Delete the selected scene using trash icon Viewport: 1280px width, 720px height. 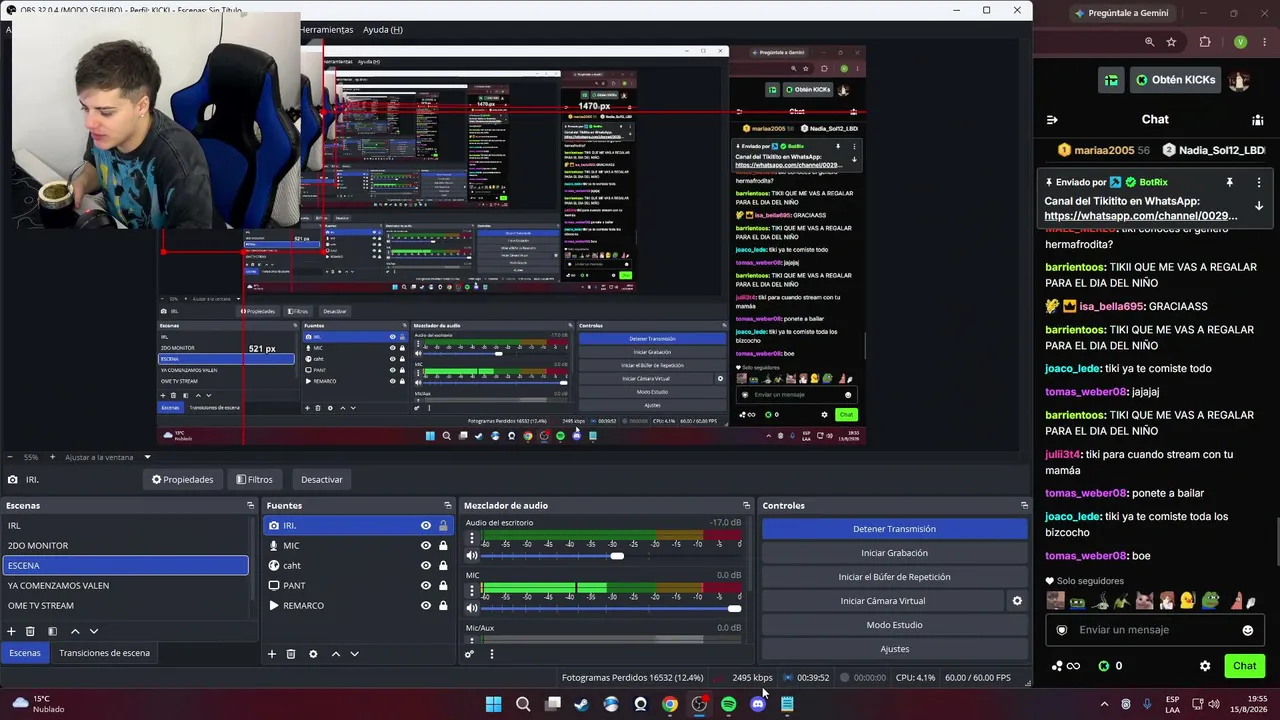pos(30,631)
